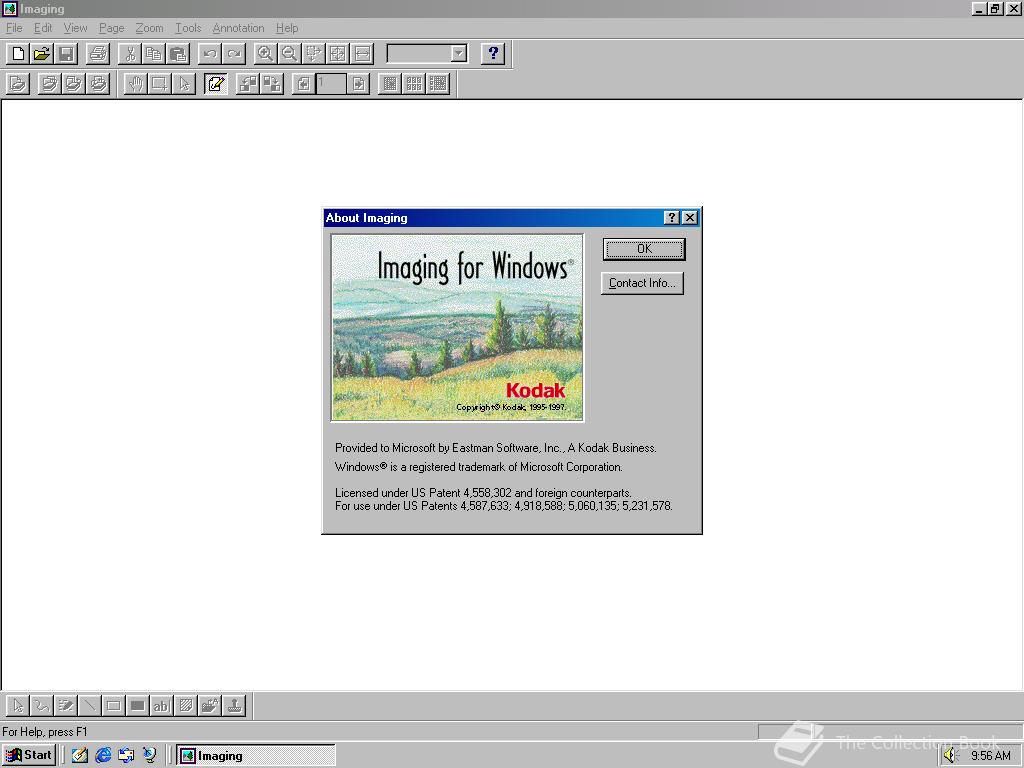1024x768 pixels.
Task: Click the Zoom Out magnifier icon
Action: (289, 54)
